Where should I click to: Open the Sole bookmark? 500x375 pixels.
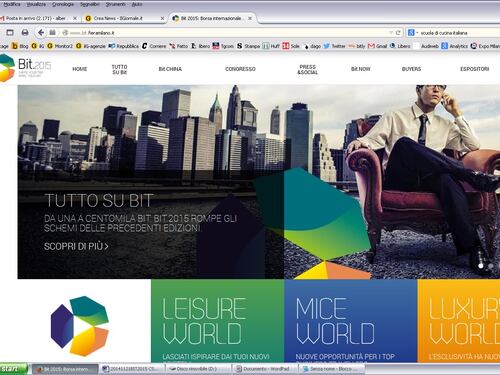coord(291,46)
